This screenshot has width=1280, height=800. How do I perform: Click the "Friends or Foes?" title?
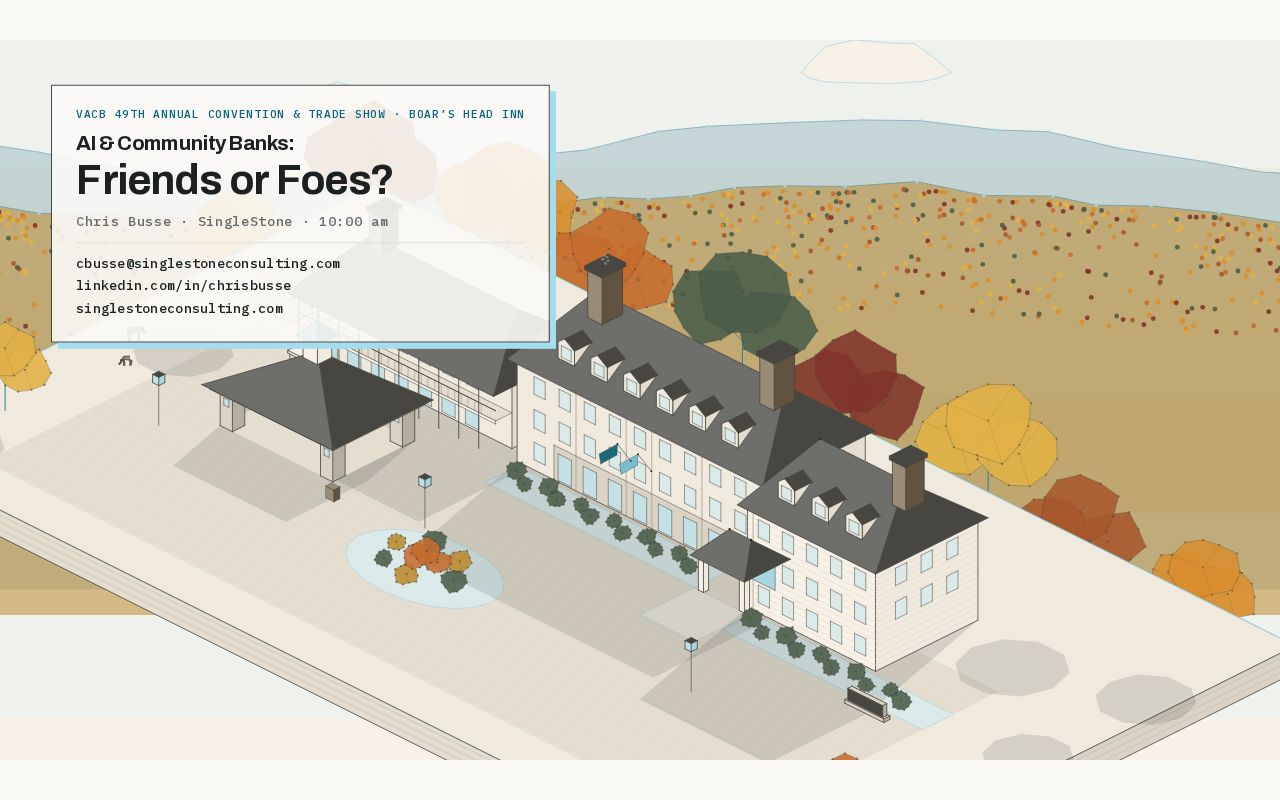(234, 180)
